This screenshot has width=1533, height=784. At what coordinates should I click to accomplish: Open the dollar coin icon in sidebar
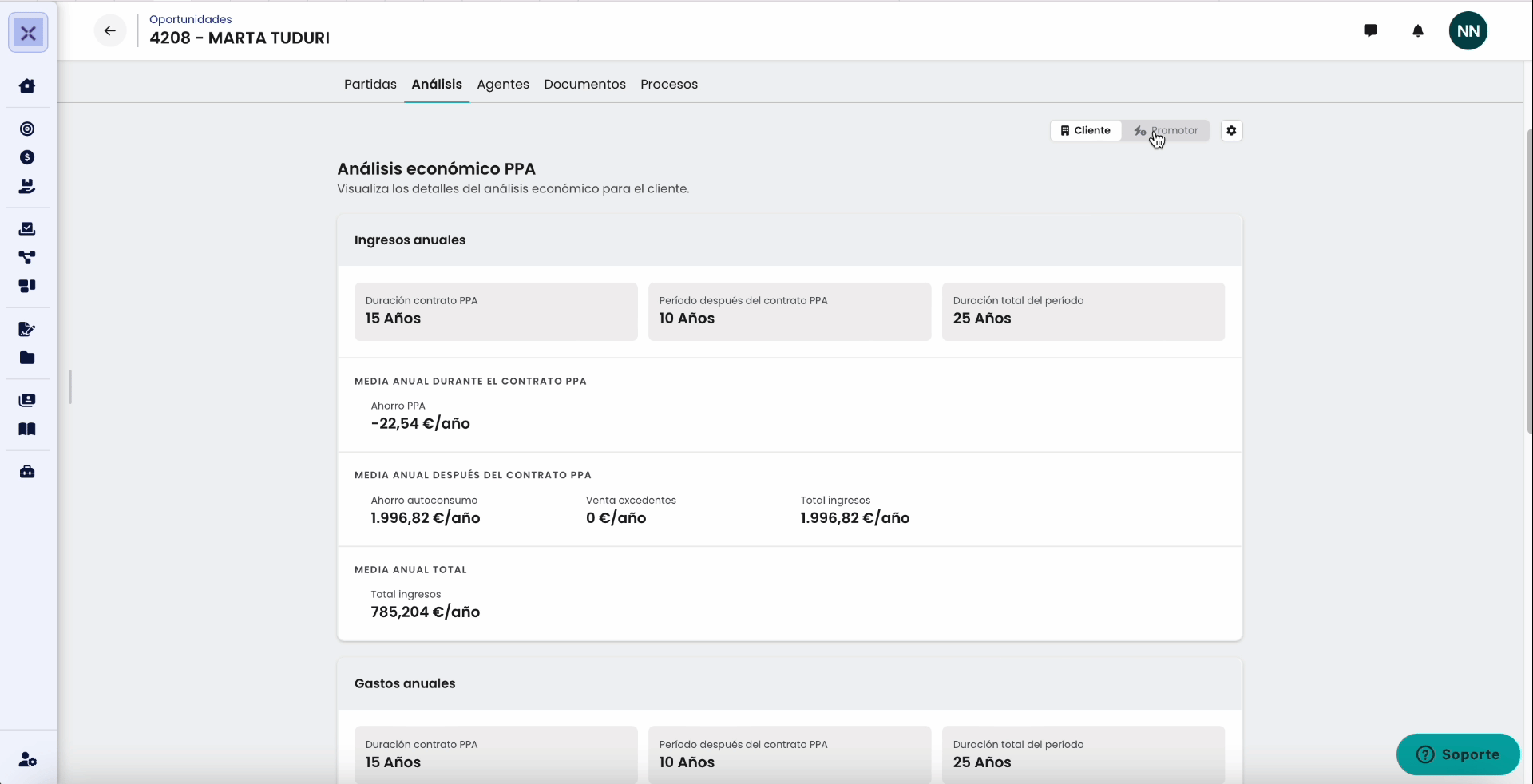click(27, 157)
